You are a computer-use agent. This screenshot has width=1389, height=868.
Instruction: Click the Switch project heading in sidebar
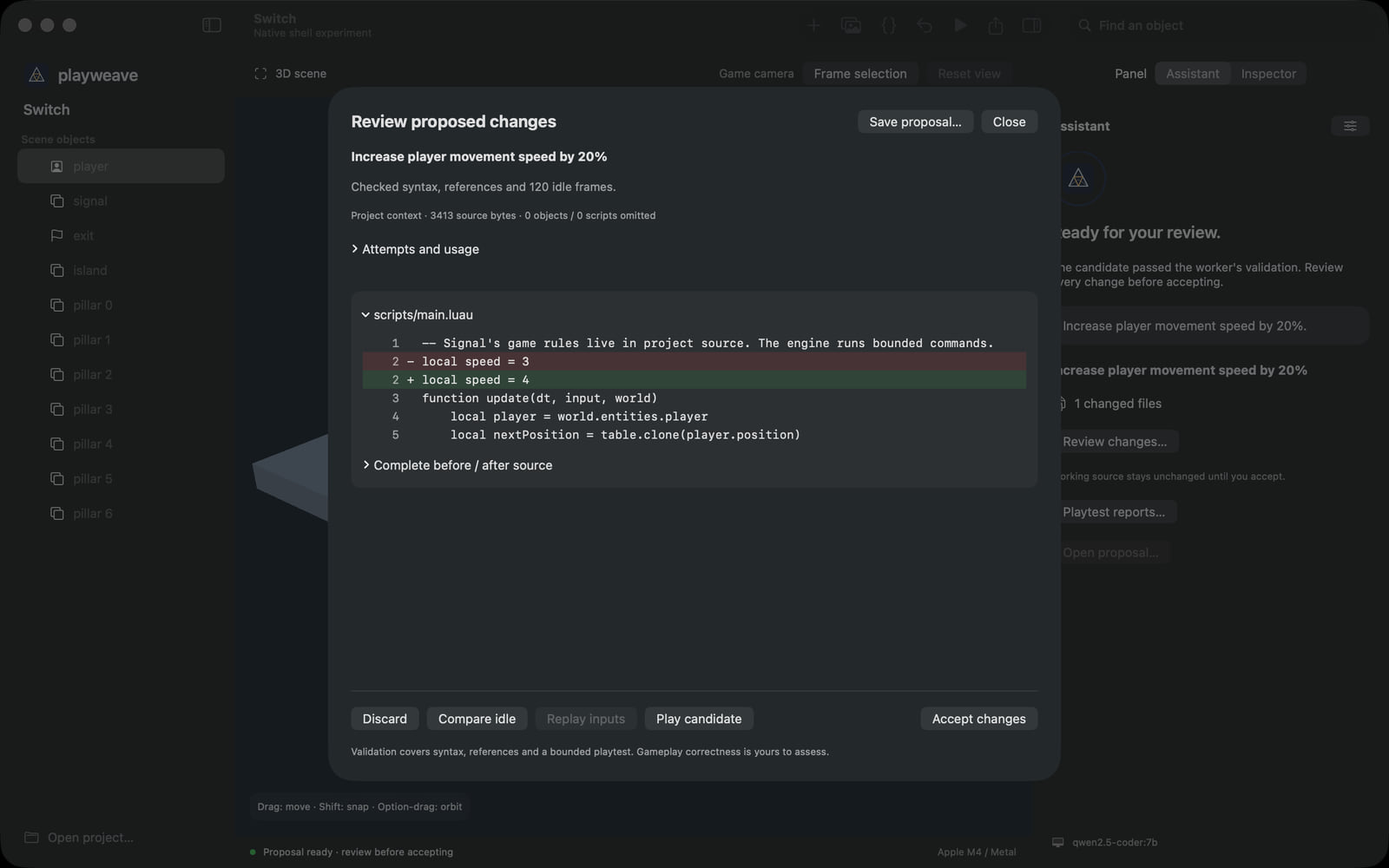tap(47, 109)
